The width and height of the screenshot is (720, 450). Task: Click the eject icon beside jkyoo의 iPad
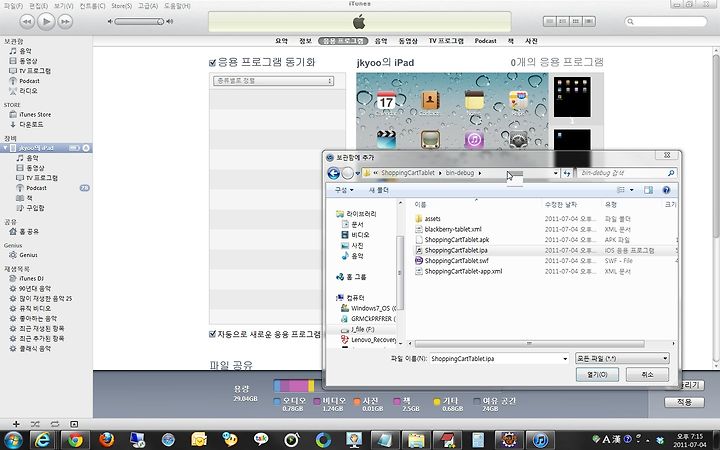[x=86, y=148]
